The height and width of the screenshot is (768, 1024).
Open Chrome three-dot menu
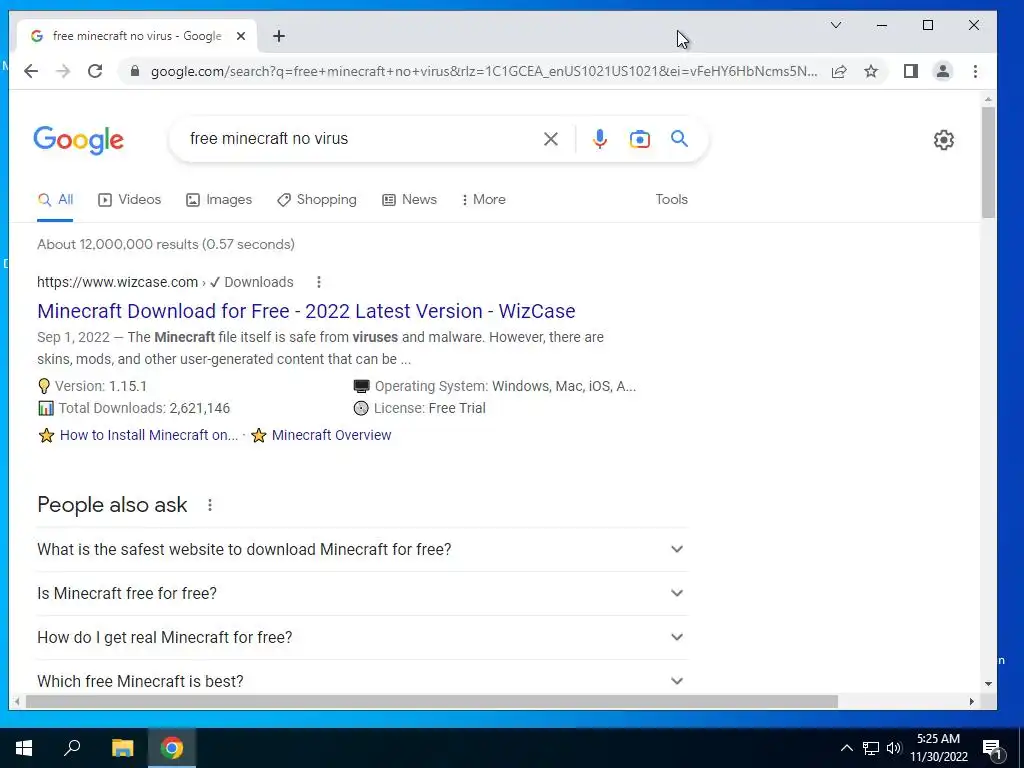pyautogui.click(x=976, y=71)
